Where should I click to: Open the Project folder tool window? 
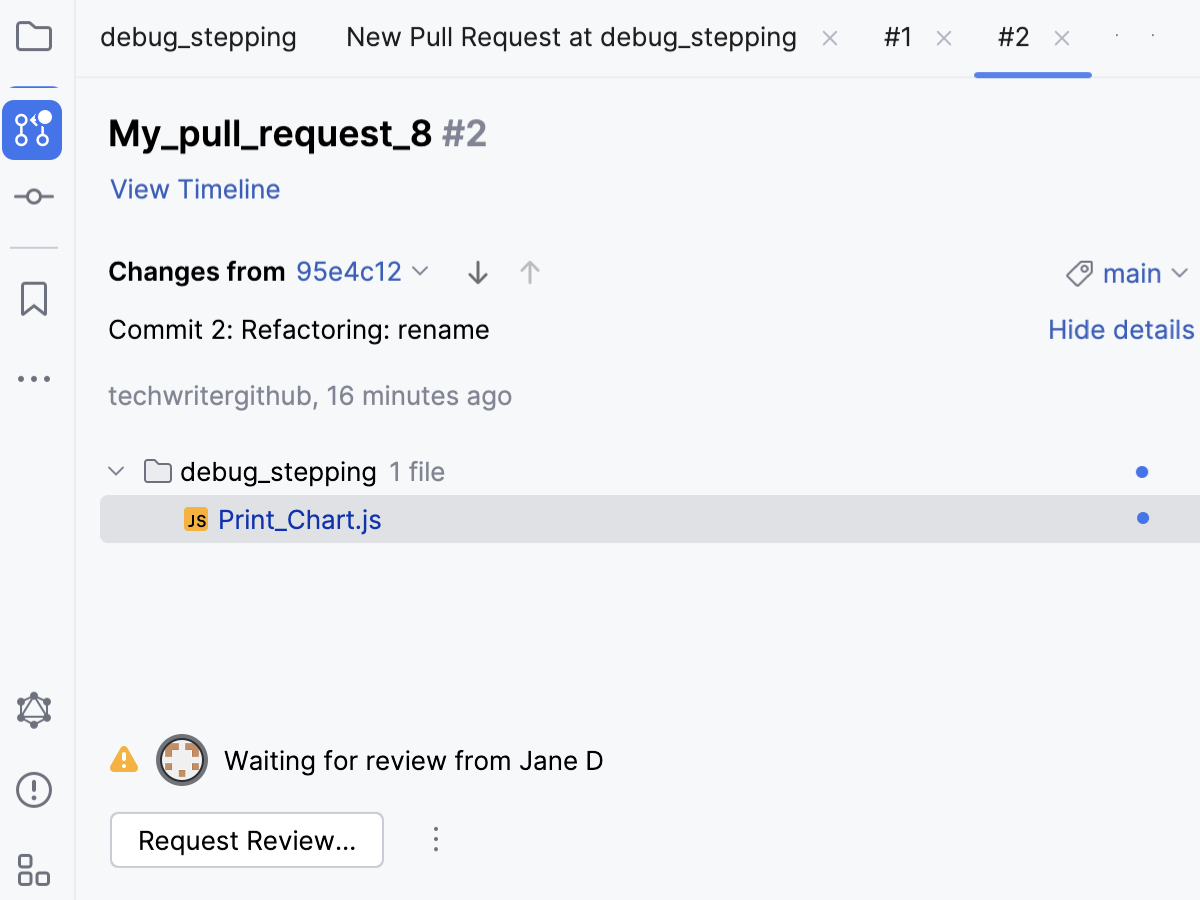click(34, 38)
